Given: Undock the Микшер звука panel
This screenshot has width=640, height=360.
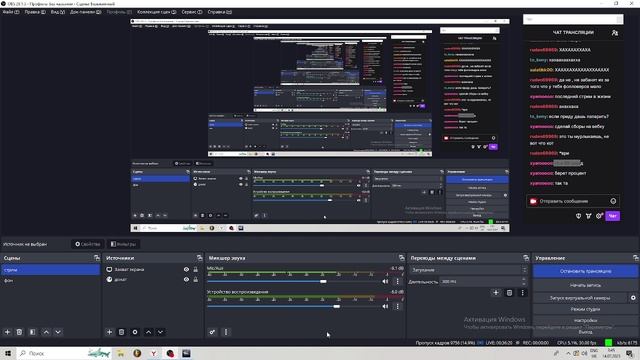Looking at the screenshot, I should click(402, 258).
